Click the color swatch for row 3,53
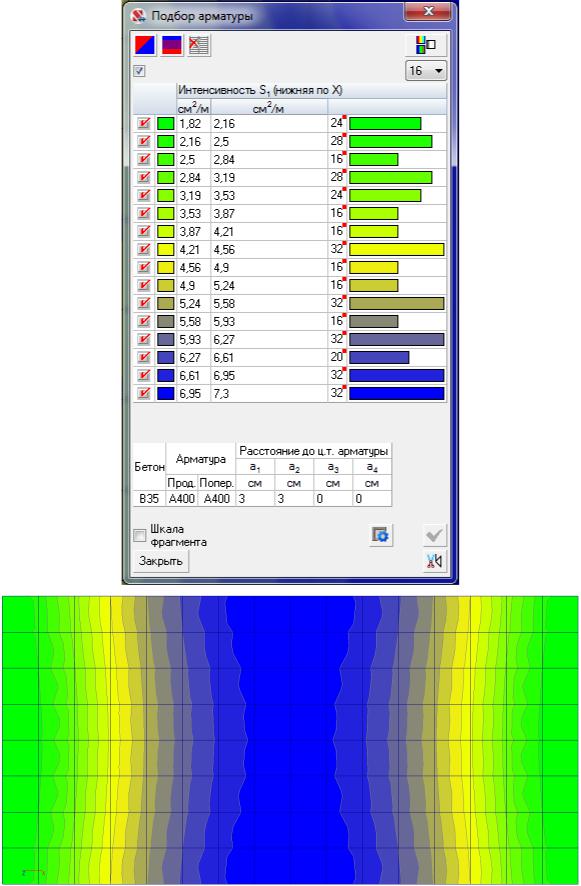This screenshot has height=886, width=581. 166,214
